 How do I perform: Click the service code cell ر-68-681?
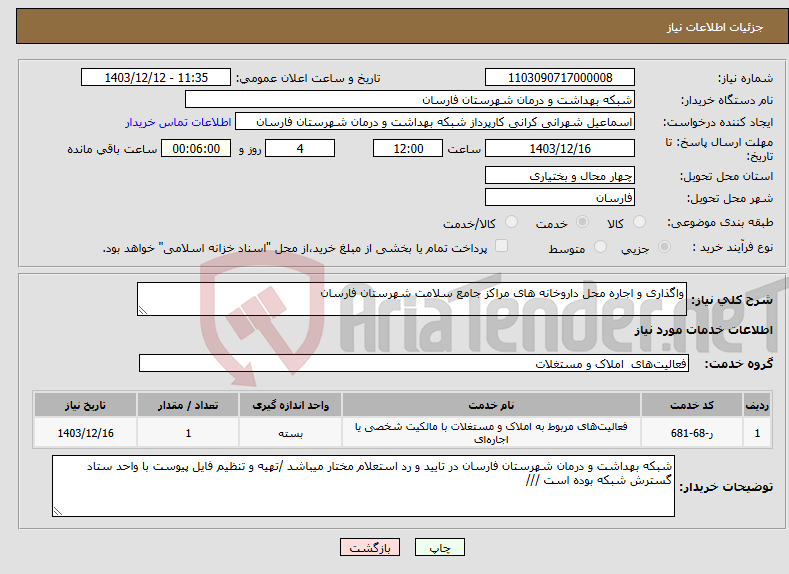[692, 433]
